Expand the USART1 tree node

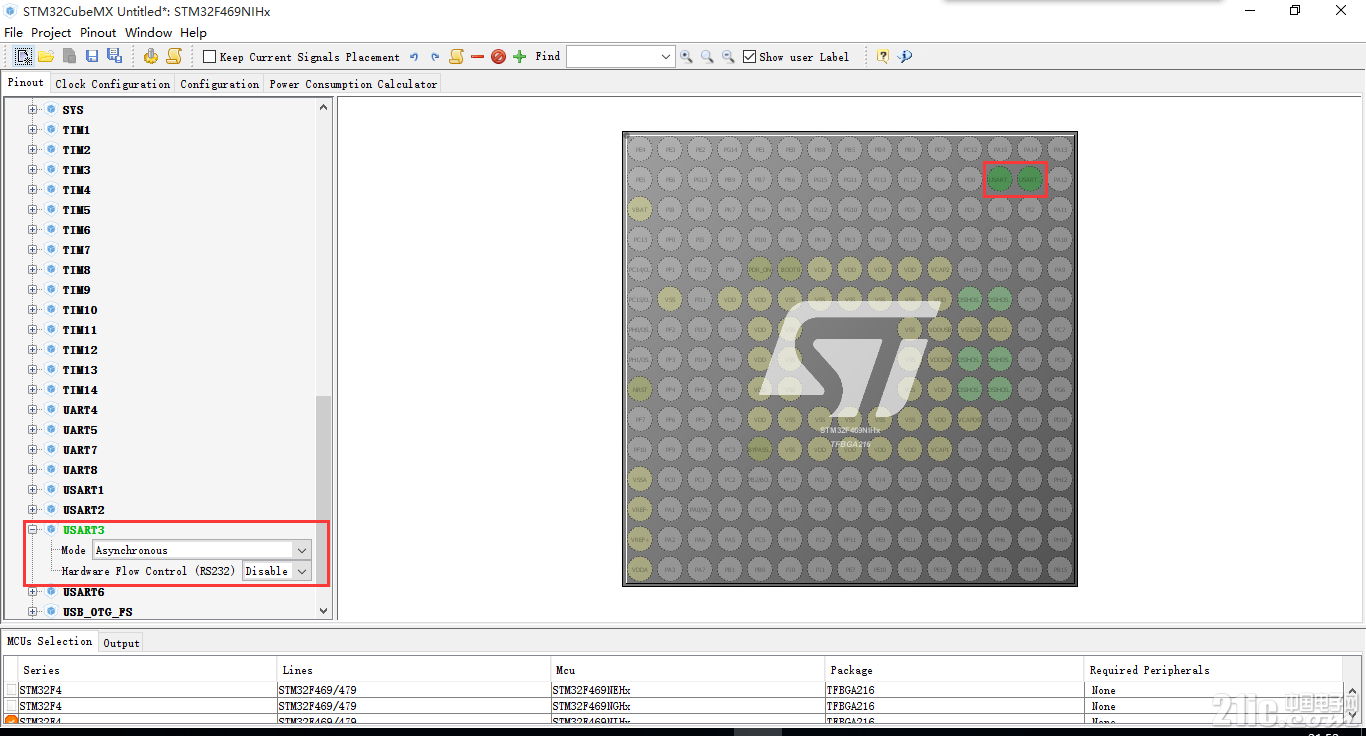(33, 490)
